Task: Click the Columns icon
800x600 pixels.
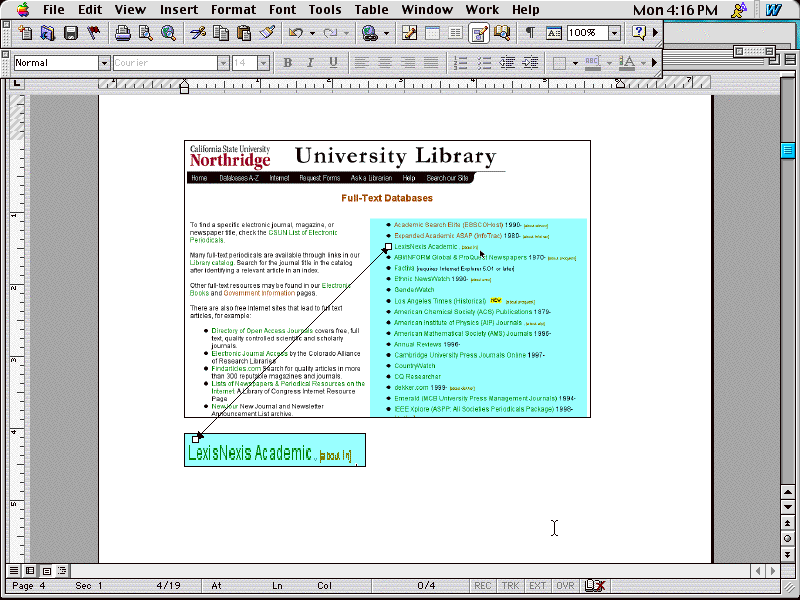Action: pos(455,33)
